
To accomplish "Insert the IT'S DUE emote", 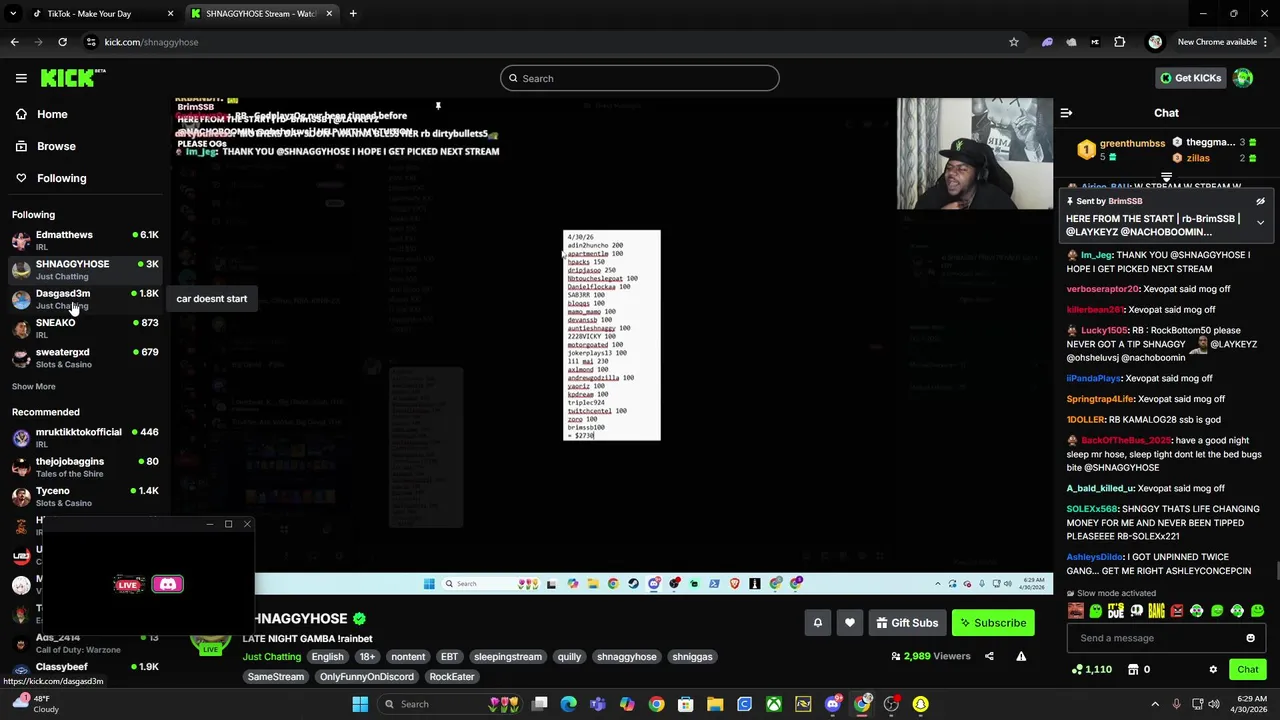I will (1116, 611).
